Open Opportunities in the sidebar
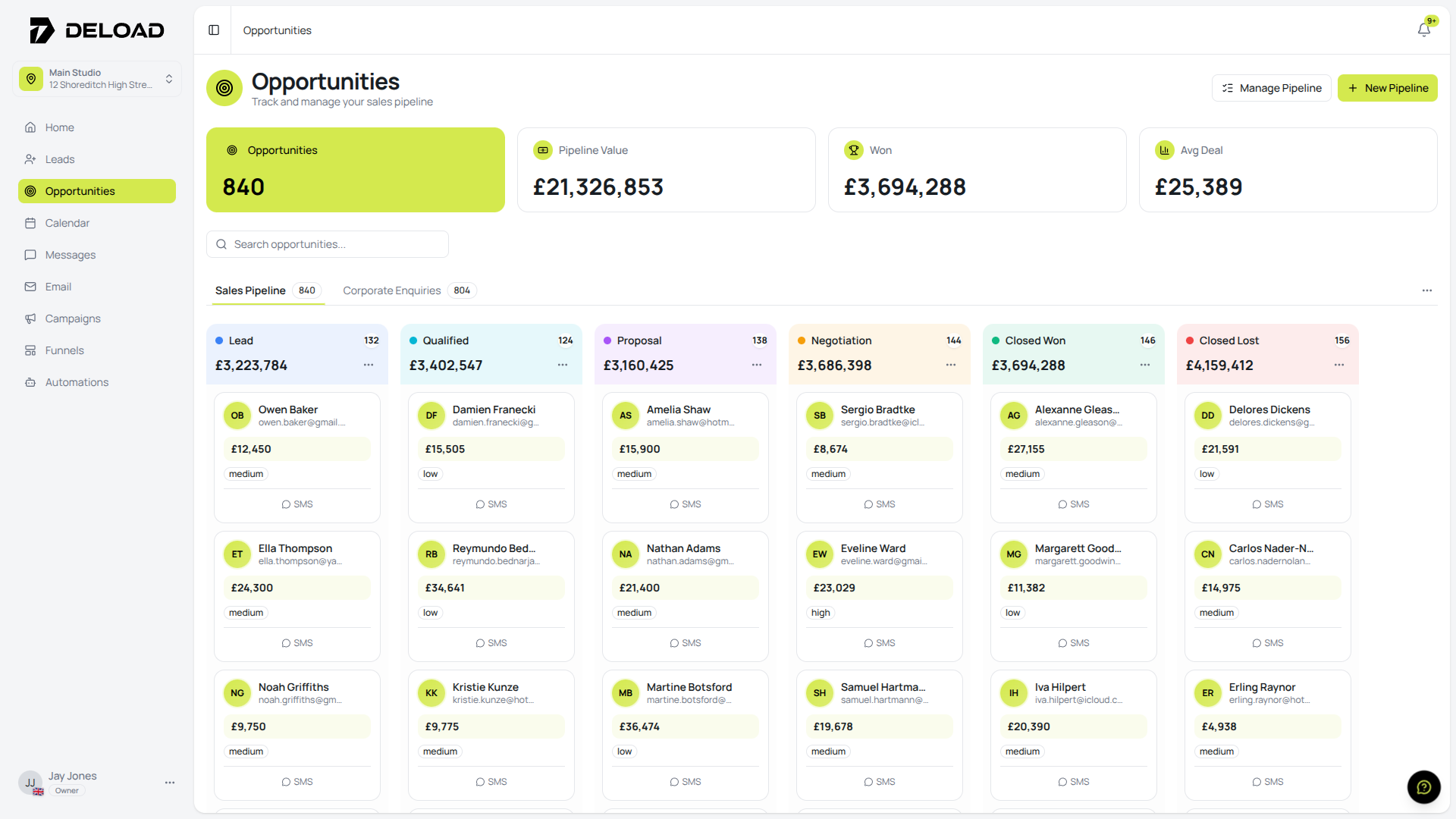This screenshot has height=819, width=1456. click(97, 191)
